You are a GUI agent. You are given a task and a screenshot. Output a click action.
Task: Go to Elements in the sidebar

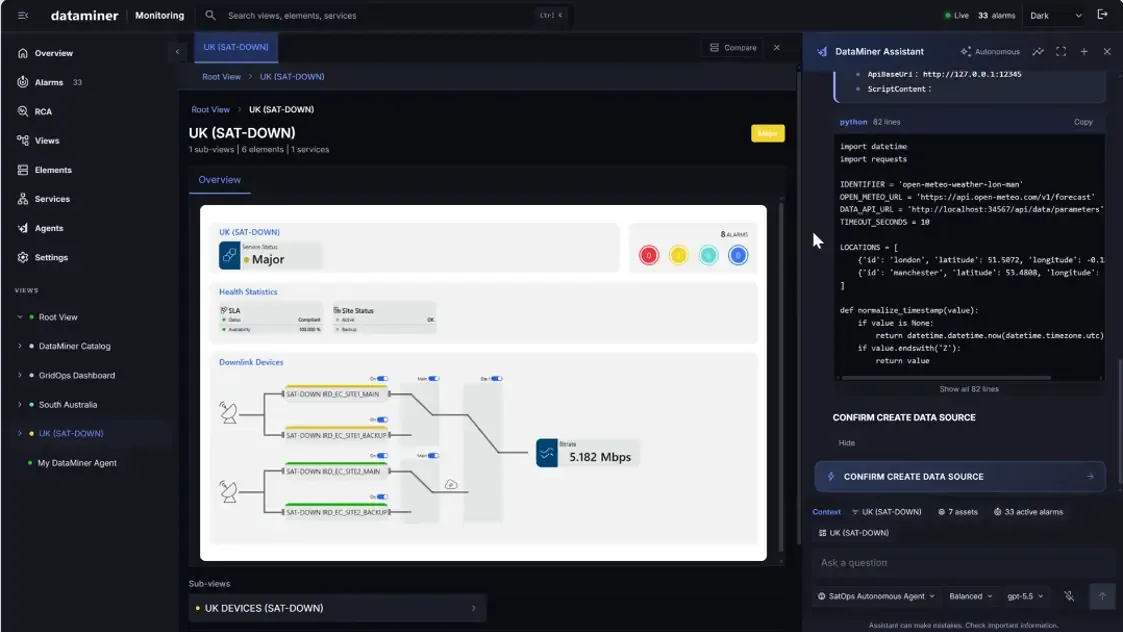point(53,170)
